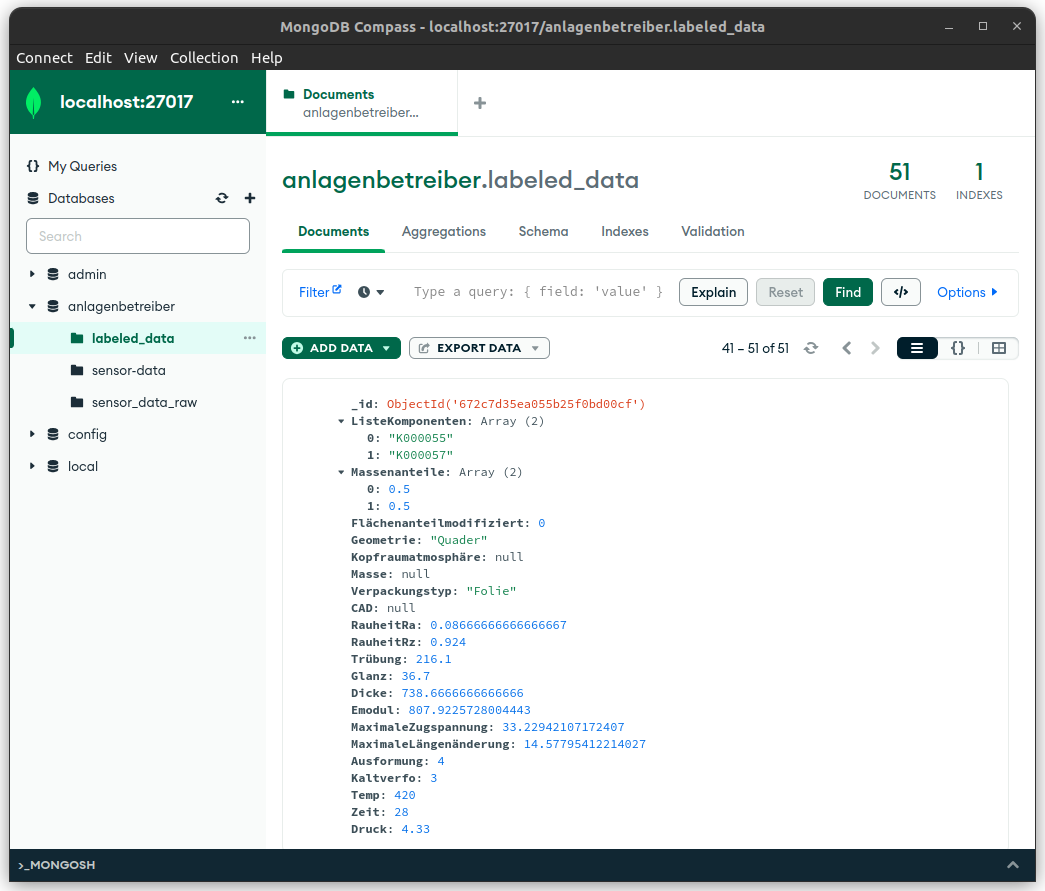The height and width of the screenshot is (891, 1045).
Task: Click the Reset button
Action: pyautogui.click(x=785, y=293)
